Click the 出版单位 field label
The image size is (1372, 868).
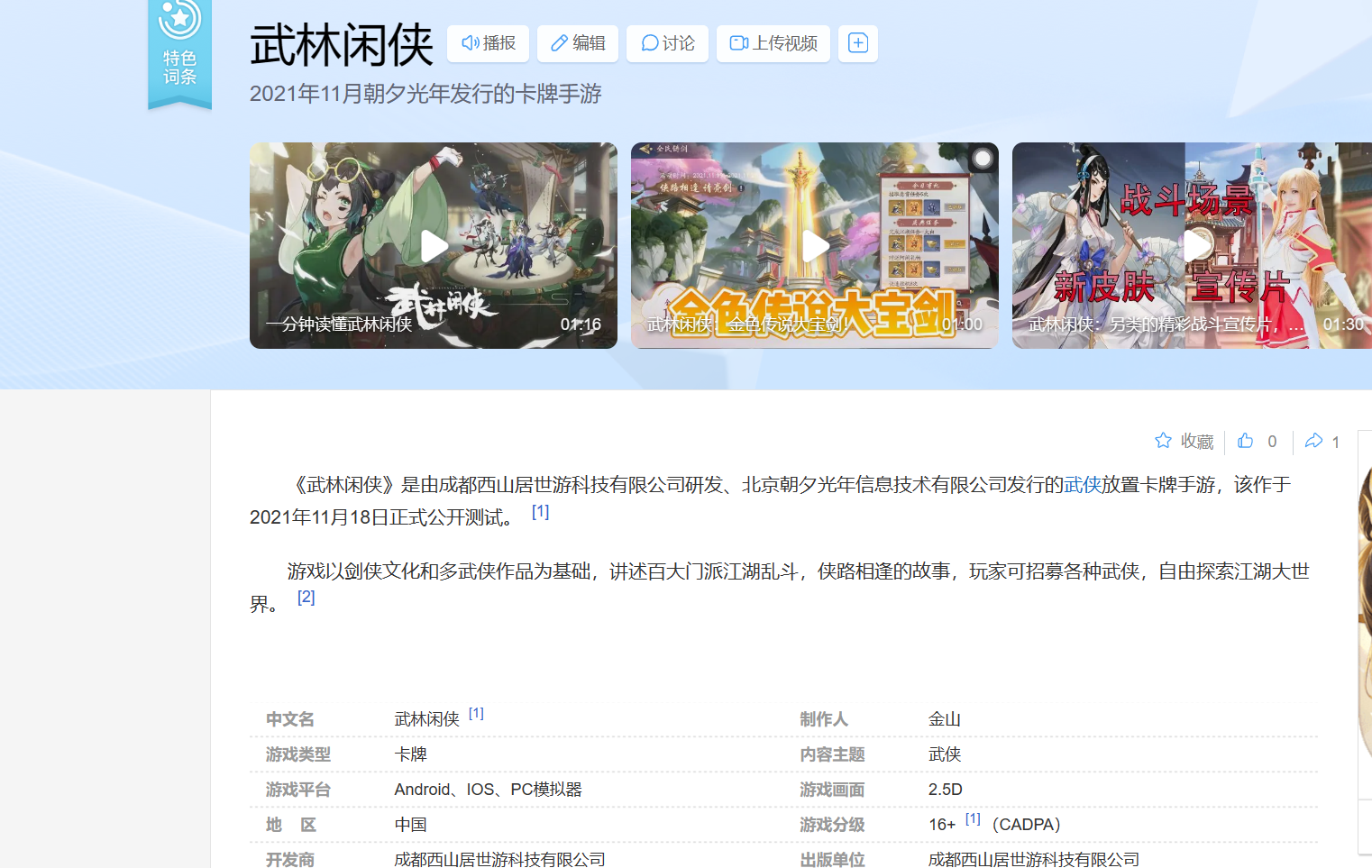(832, 860)
